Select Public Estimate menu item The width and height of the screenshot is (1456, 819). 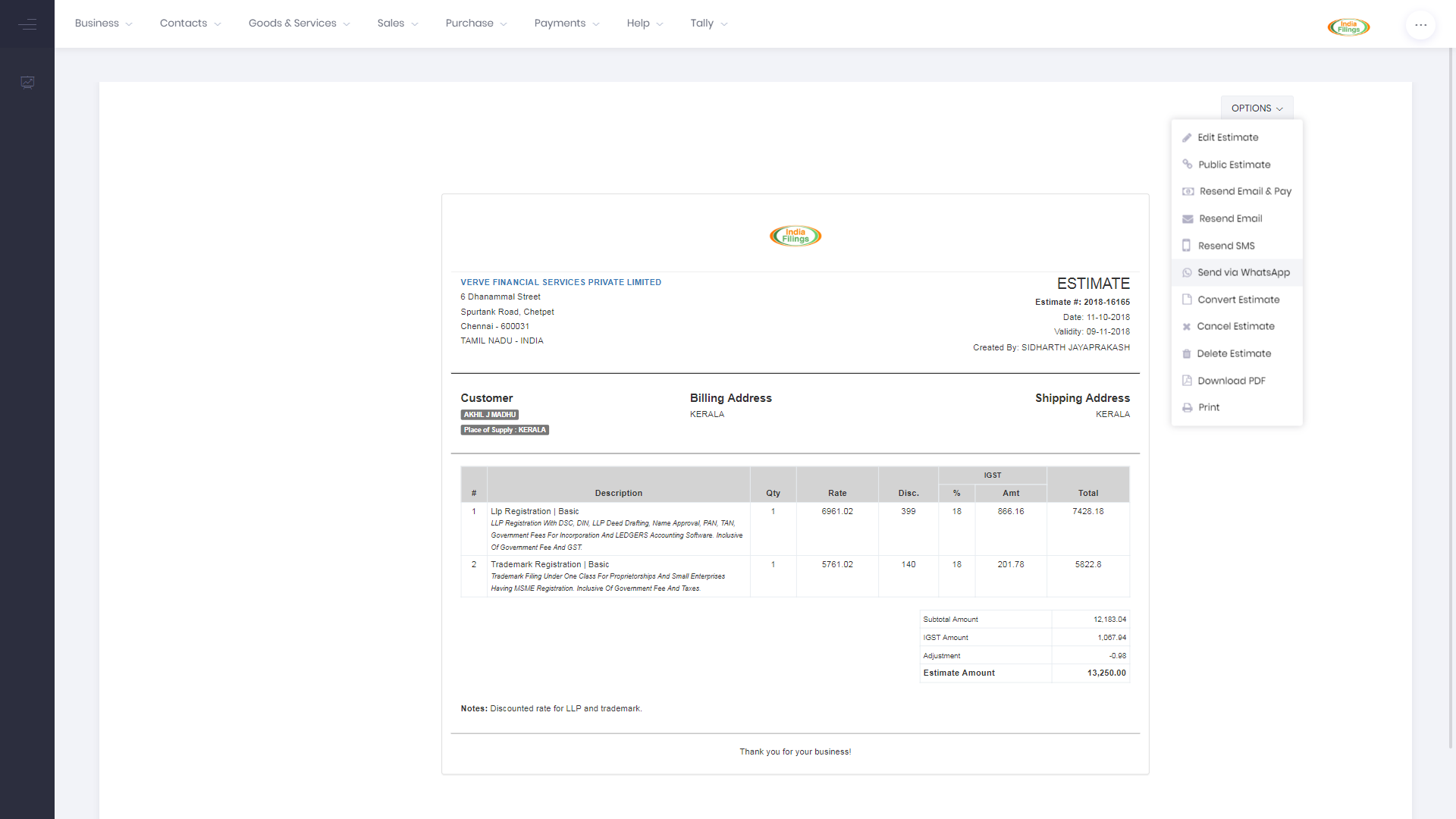click(1234, 165)
